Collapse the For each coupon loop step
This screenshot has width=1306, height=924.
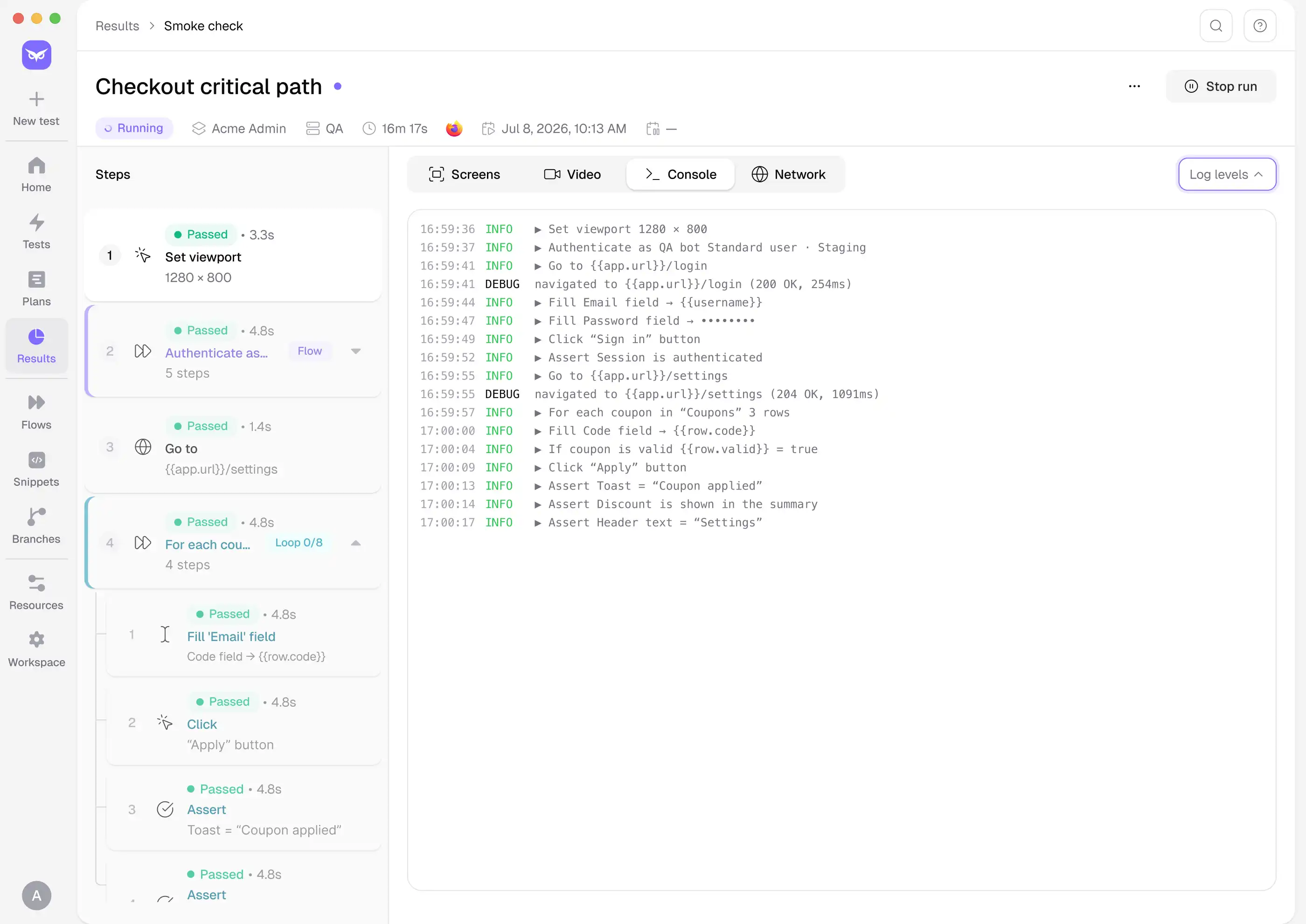[x=356, y=543]
